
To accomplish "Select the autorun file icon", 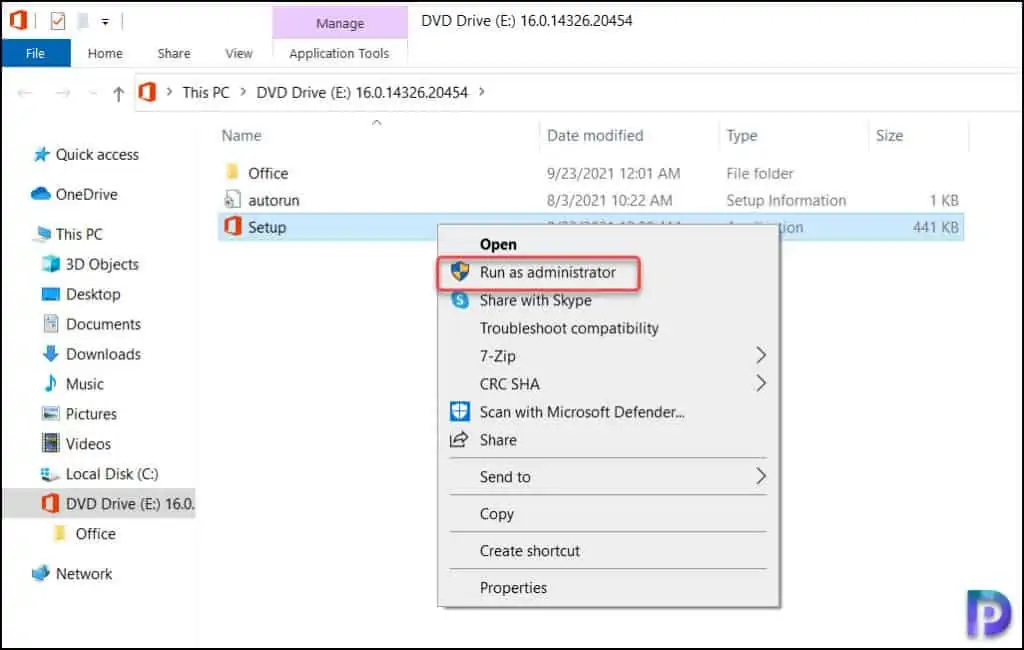I will pos(232,199).
